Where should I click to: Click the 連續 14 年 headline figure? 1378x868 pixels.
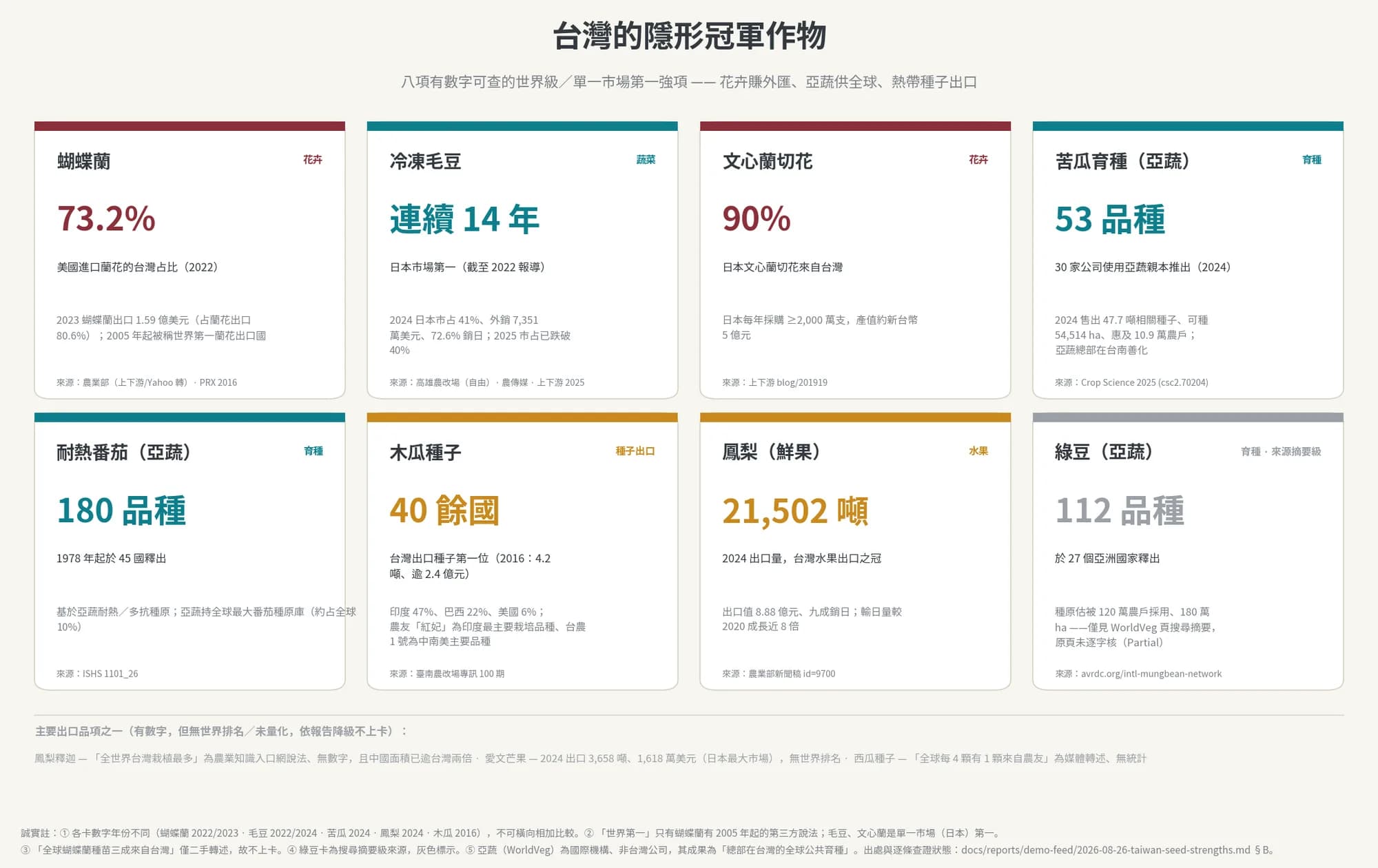[x=464, y=219]
